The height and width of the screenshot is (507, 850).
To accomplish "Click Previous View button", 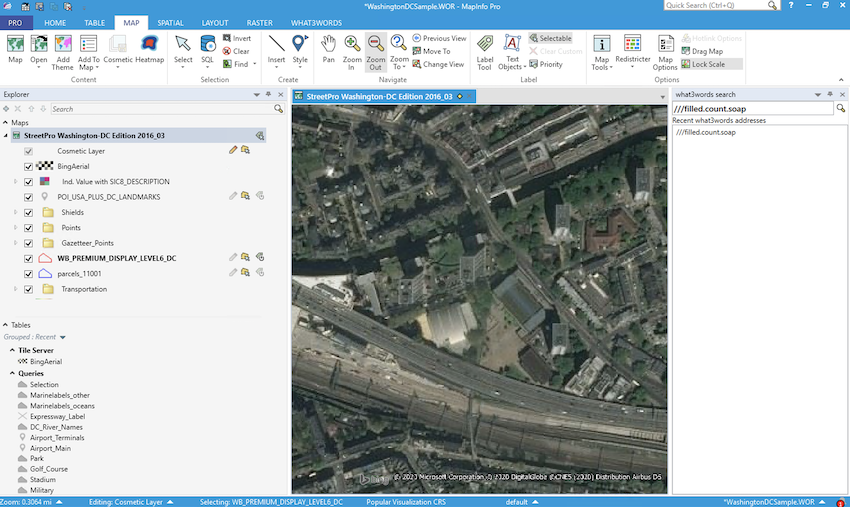I will tap(440, 38).
